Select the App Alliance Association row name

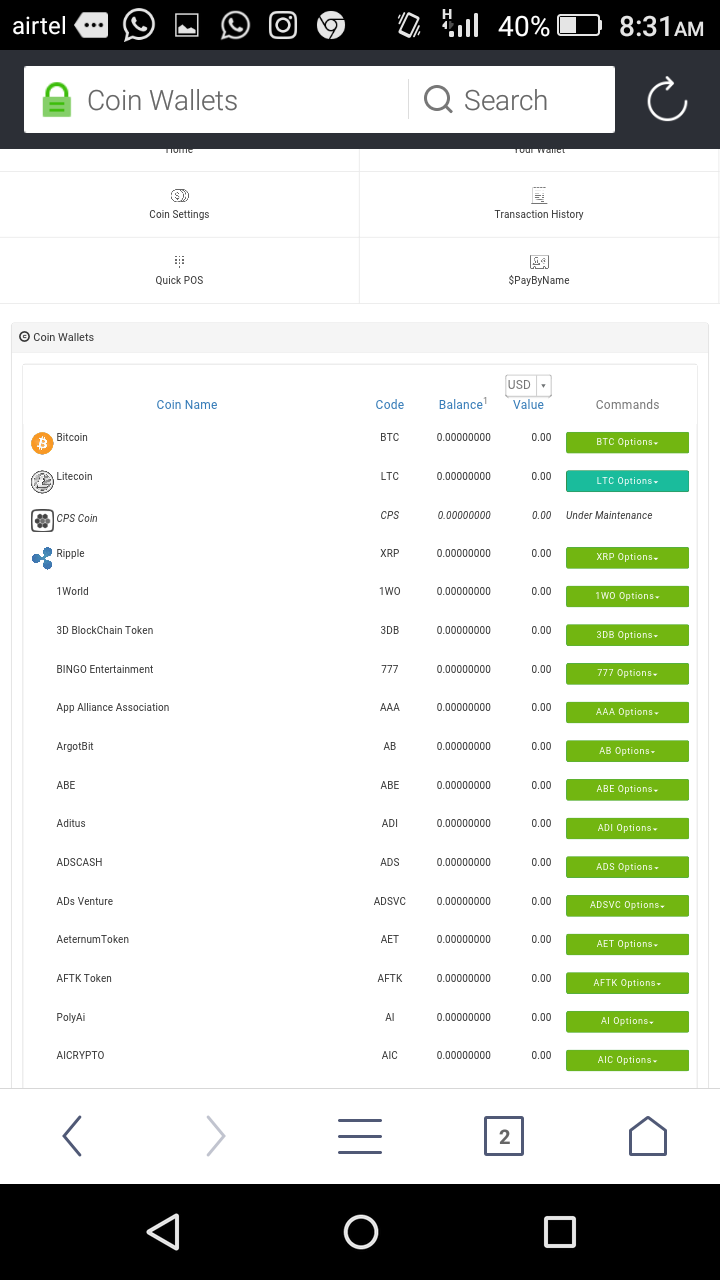click(113, 707)
